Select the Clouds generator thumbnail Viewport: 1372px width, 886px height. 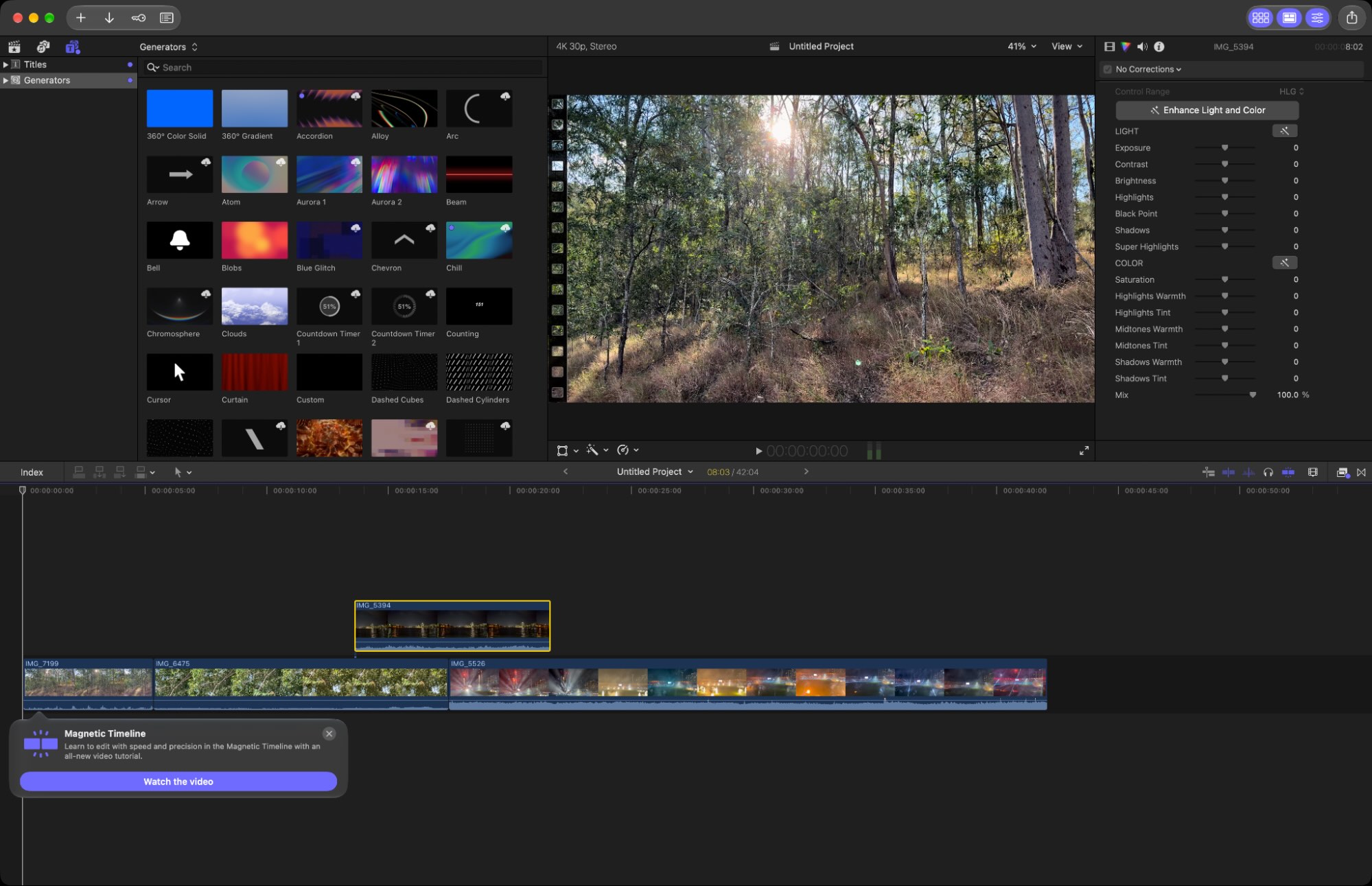[255, 306]
